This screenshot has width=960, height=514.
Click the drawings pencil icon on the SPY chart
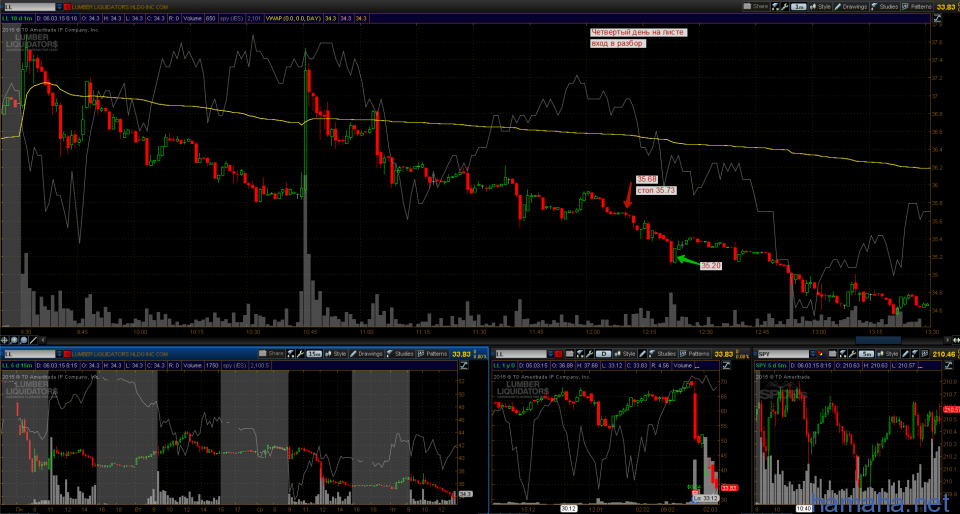905,354
